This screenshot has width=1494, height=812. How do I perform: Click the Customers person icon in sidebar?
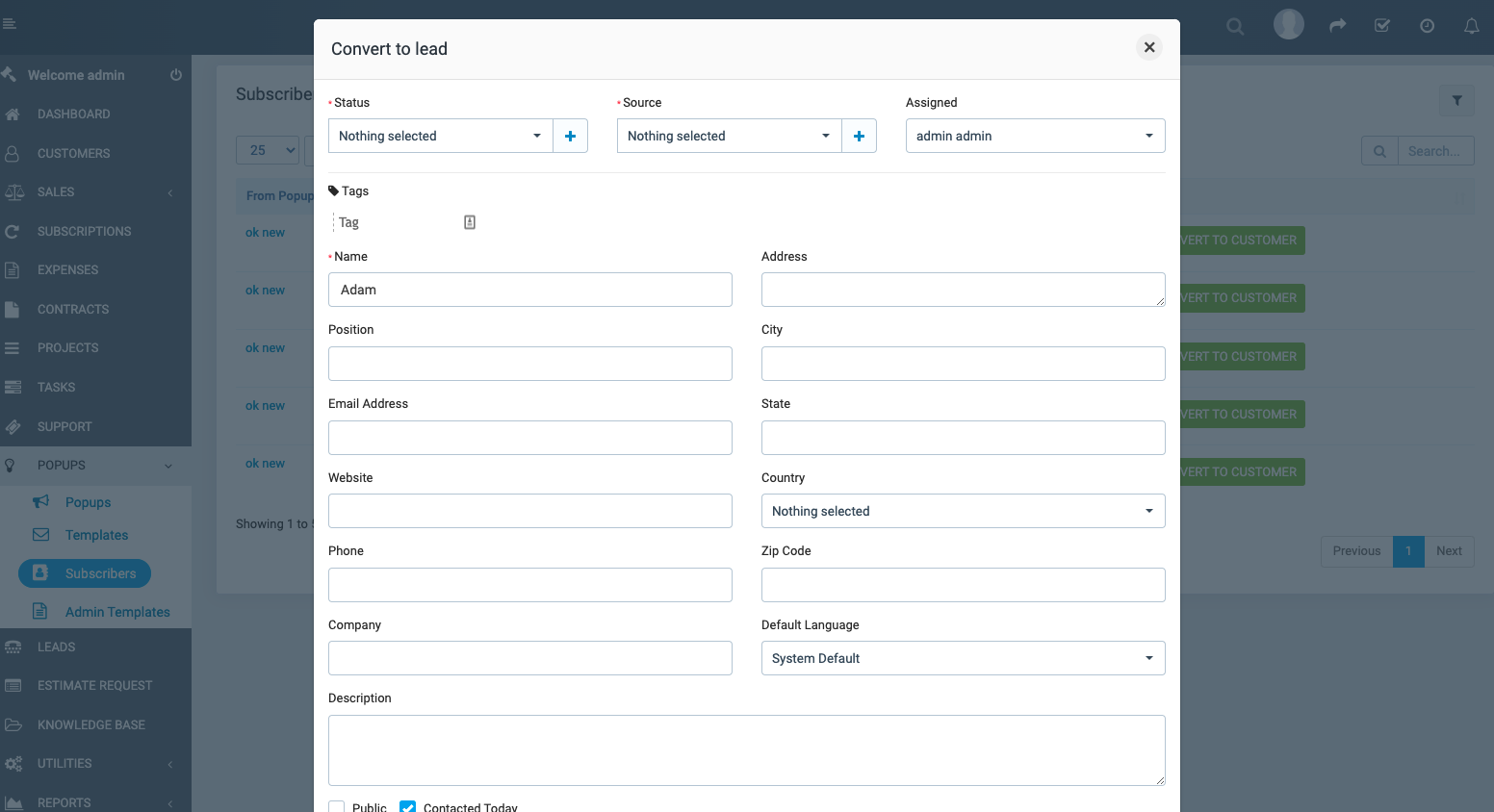coord(13,153)
